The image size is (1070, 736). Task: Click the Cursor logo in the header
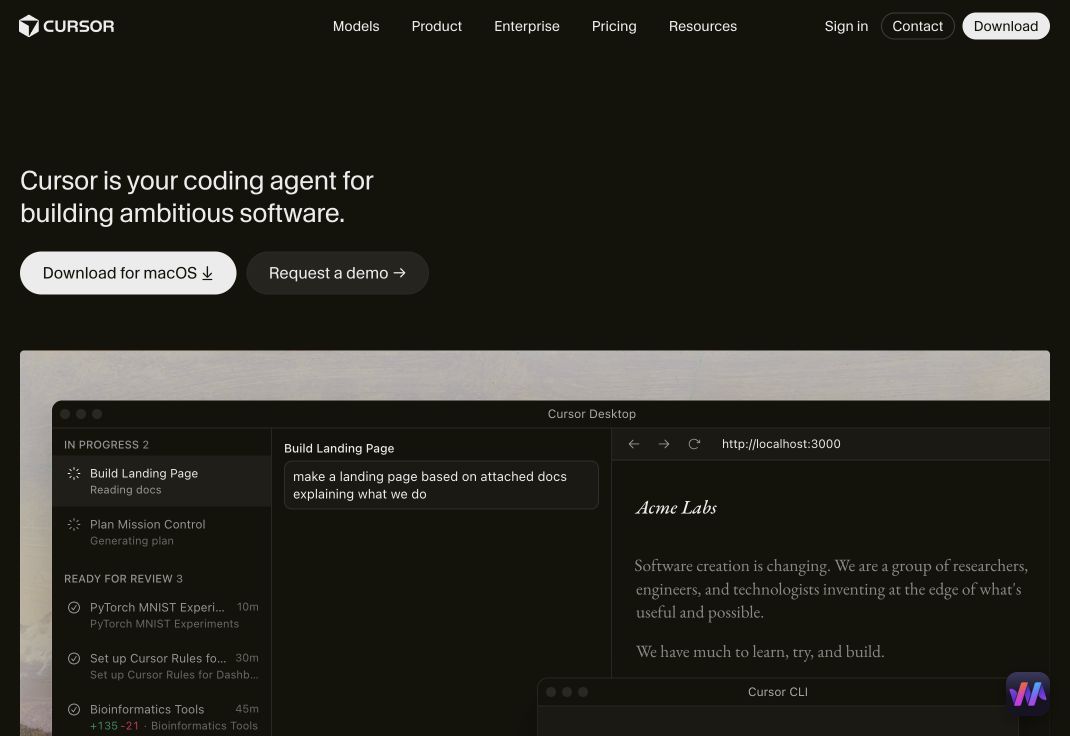tap(66, 26)
